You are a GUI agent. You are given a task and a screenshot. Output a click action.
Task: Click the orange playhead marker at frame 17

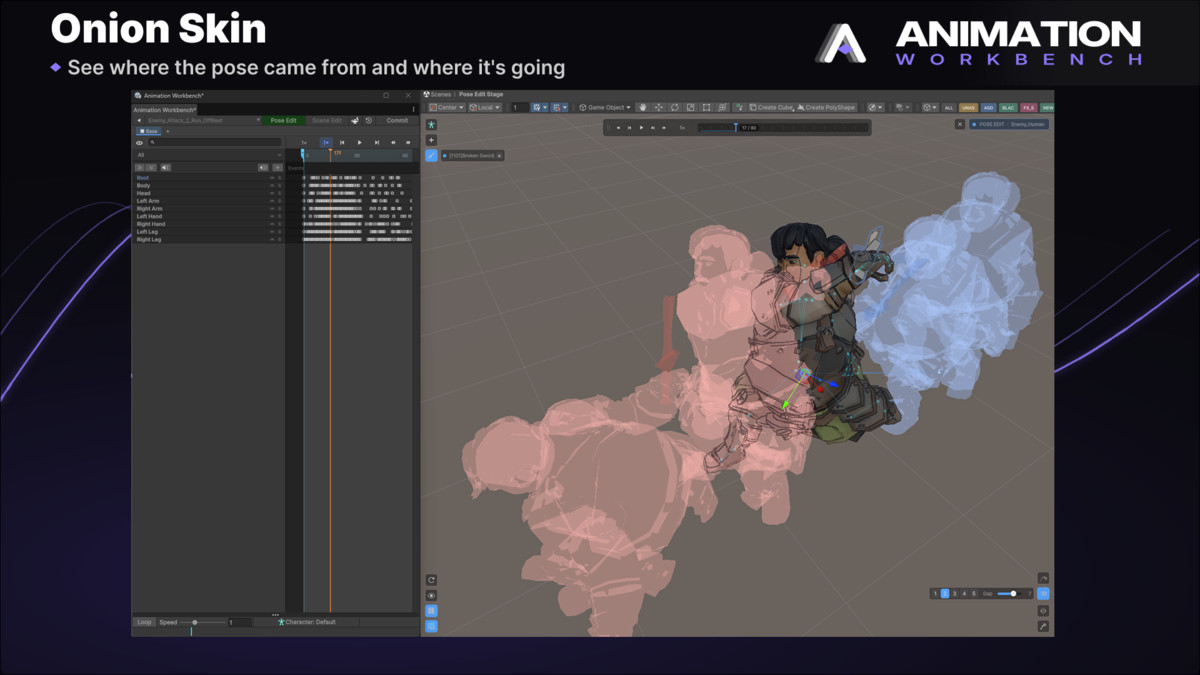point(330,153)
